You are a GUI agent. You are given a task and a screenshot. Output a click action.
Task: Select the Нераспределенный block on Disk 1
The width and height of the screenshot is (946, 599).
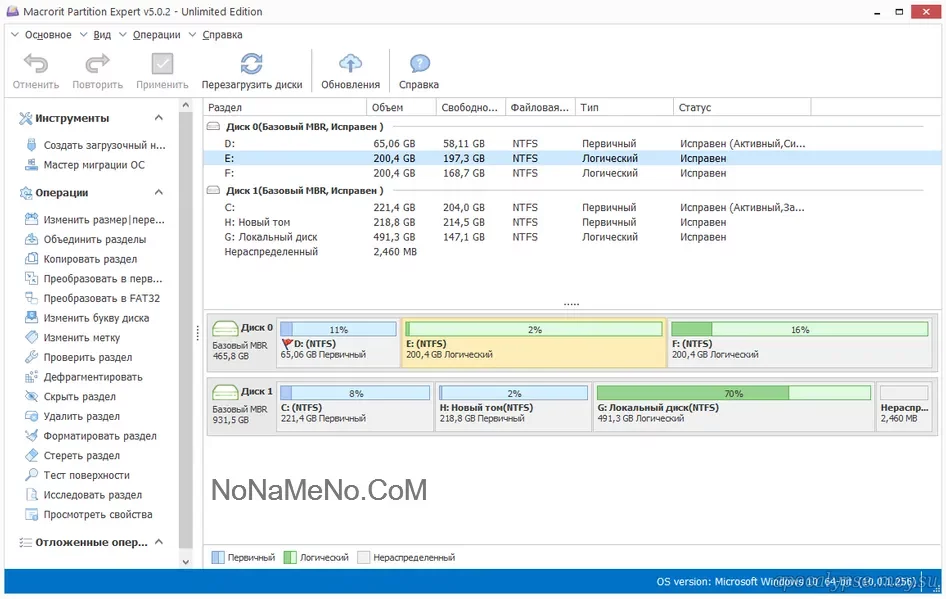click(x=903, y=405)
